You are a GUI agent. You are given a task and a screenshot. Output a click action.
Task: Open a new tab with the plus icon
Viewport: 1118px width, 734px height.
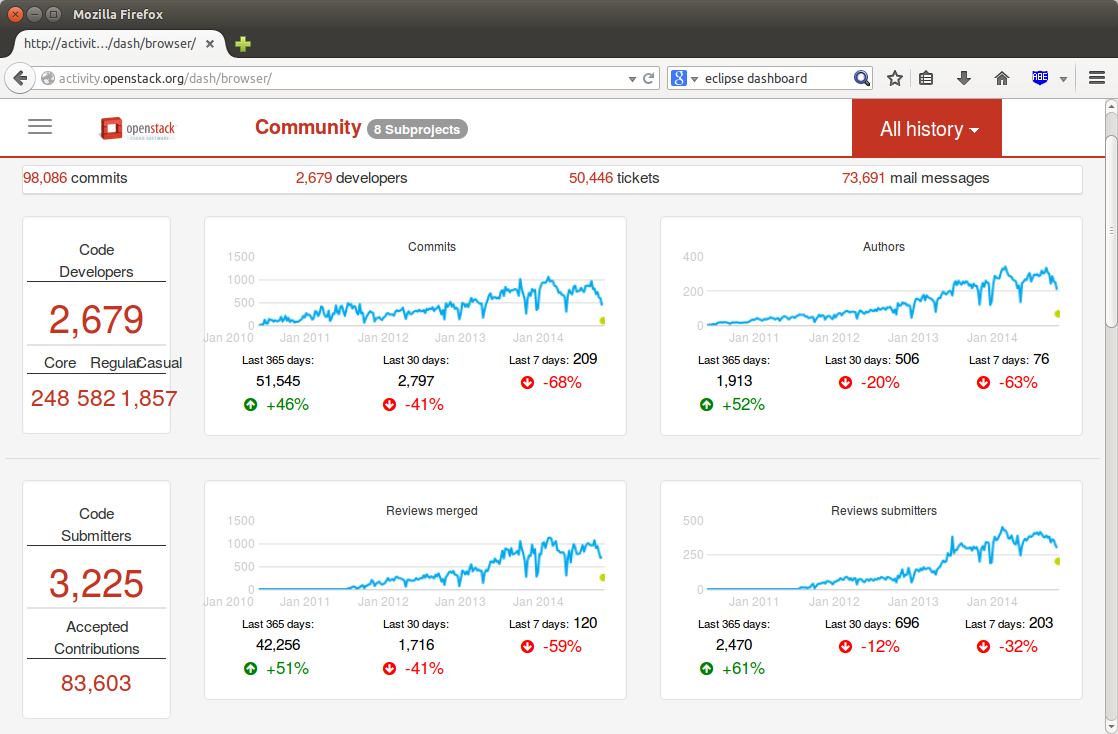[243, 44]
